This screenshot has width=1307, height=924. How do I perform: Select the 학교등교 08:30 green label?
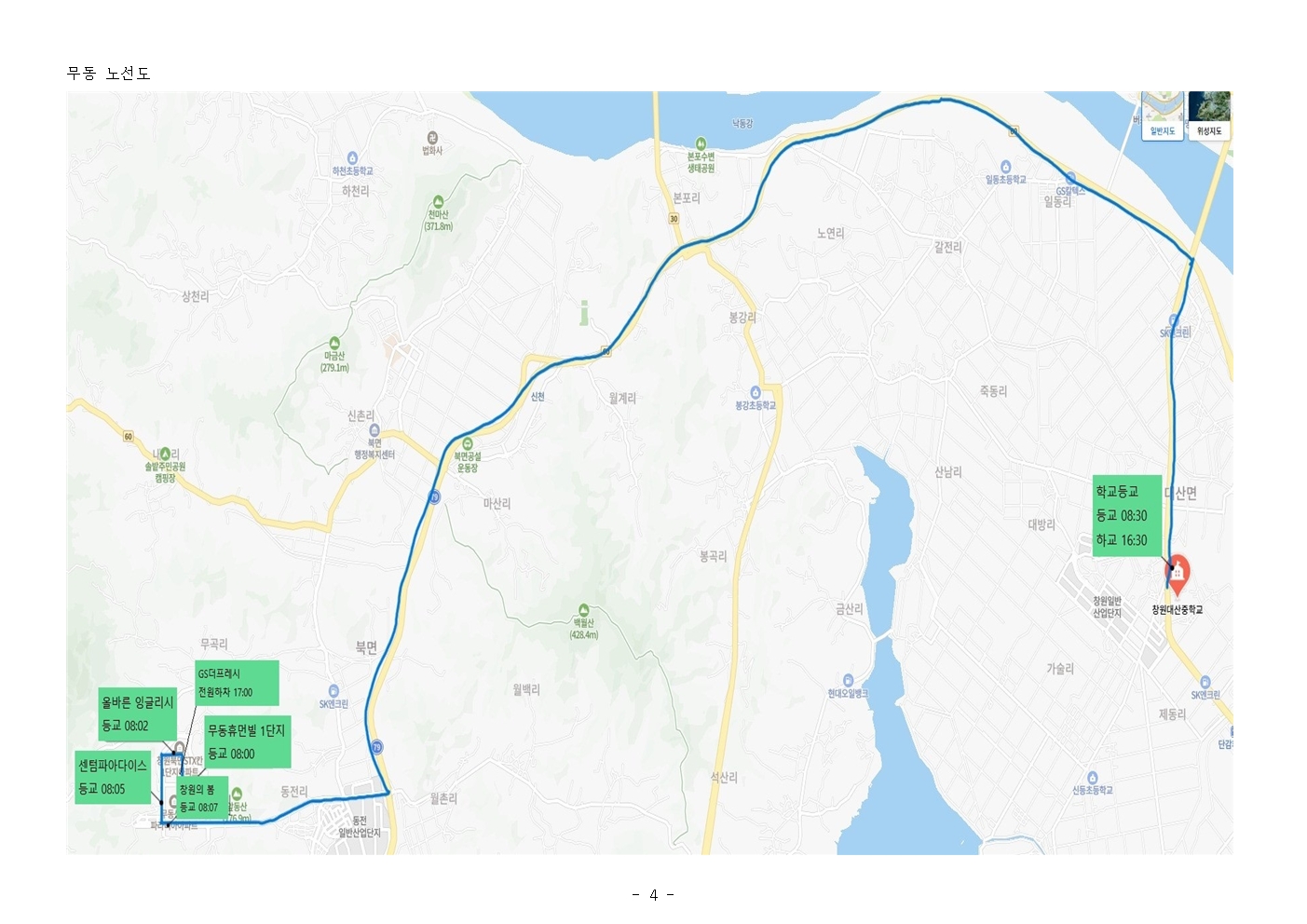(1127, 516)
